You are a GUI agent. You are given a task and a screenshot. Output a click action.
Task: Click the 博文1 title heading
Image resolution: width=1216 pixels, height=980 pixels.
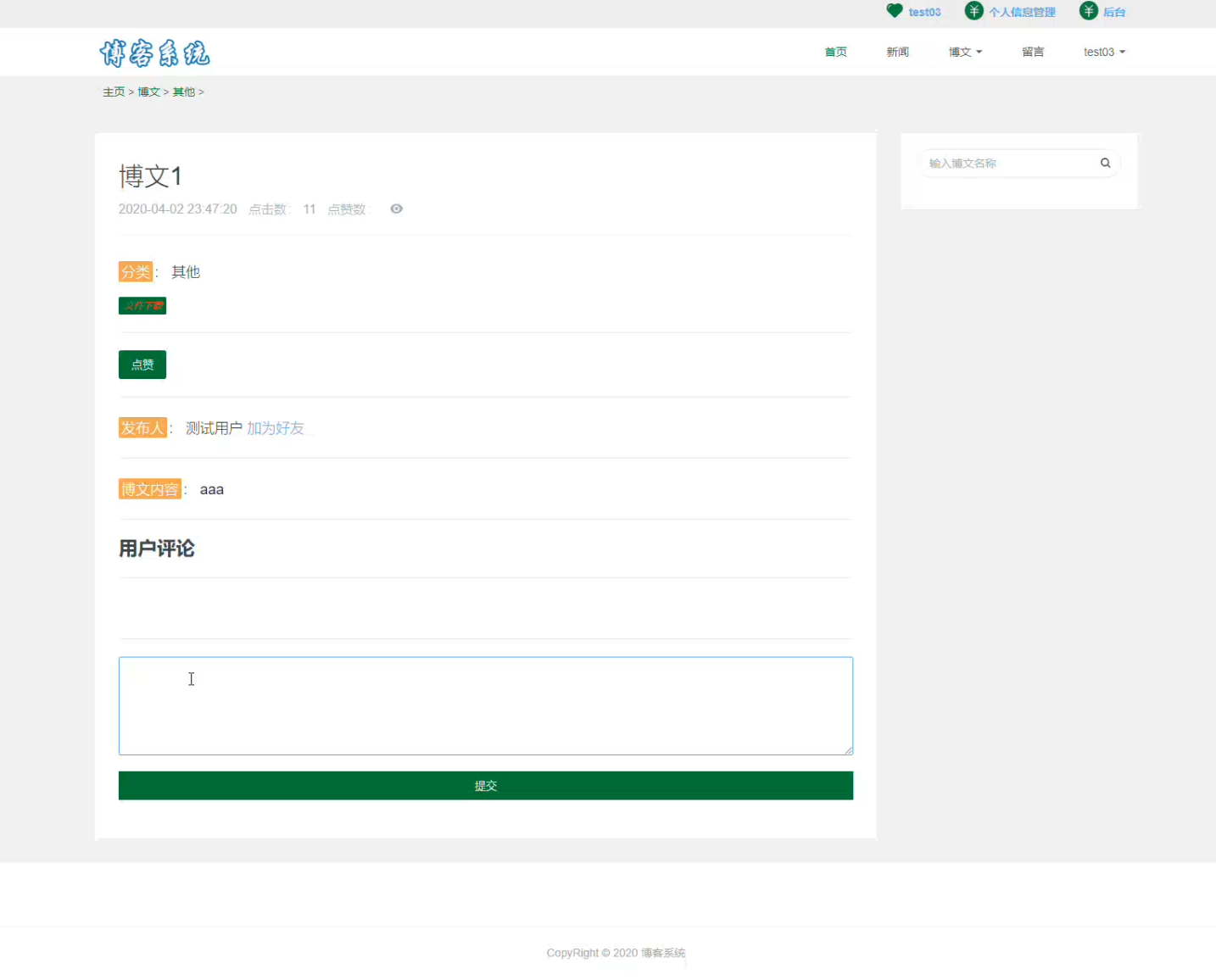(x=150, y=176)
